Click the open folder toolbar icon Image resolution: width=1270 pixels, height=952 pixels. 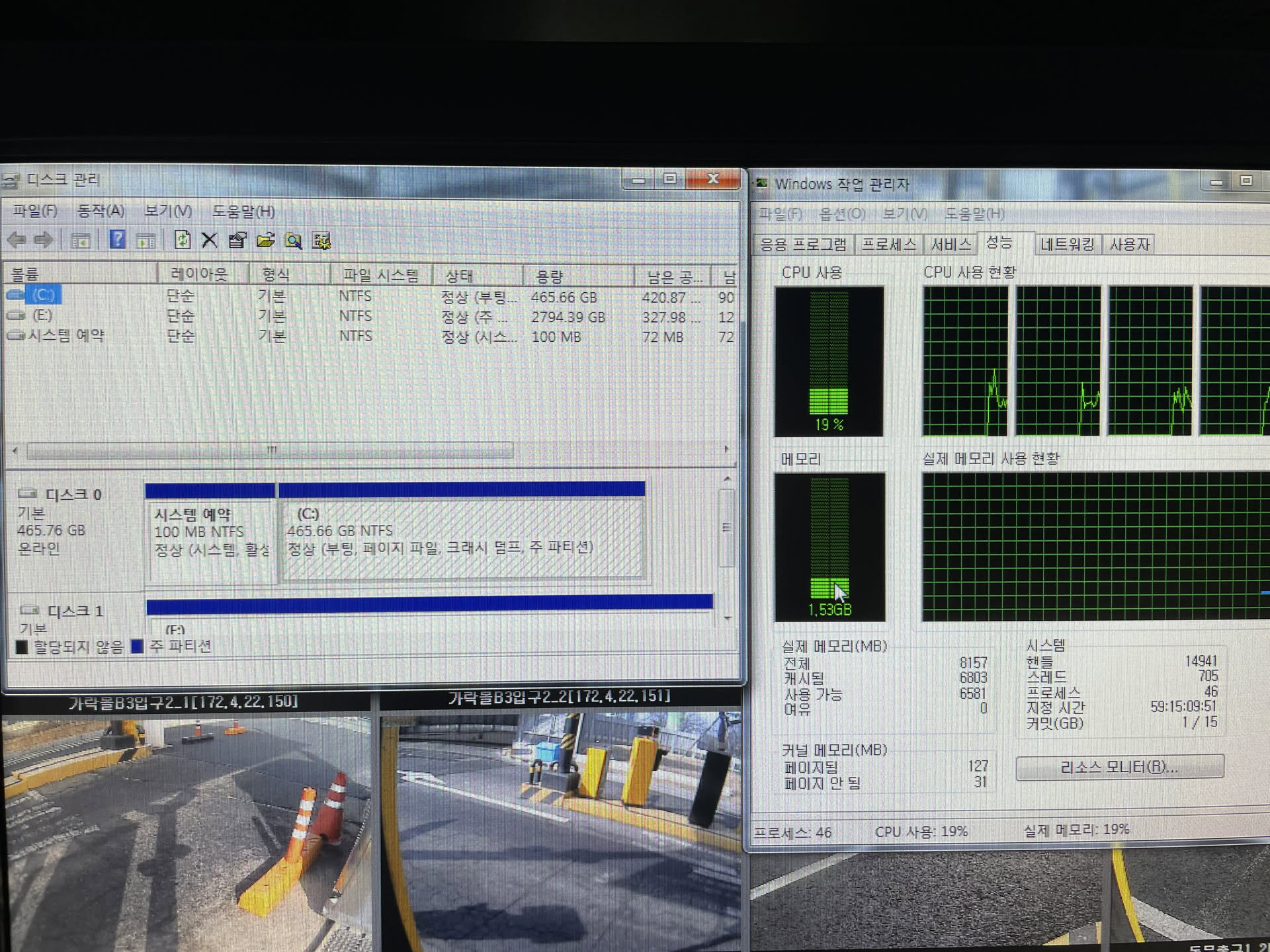click(265, 241)
